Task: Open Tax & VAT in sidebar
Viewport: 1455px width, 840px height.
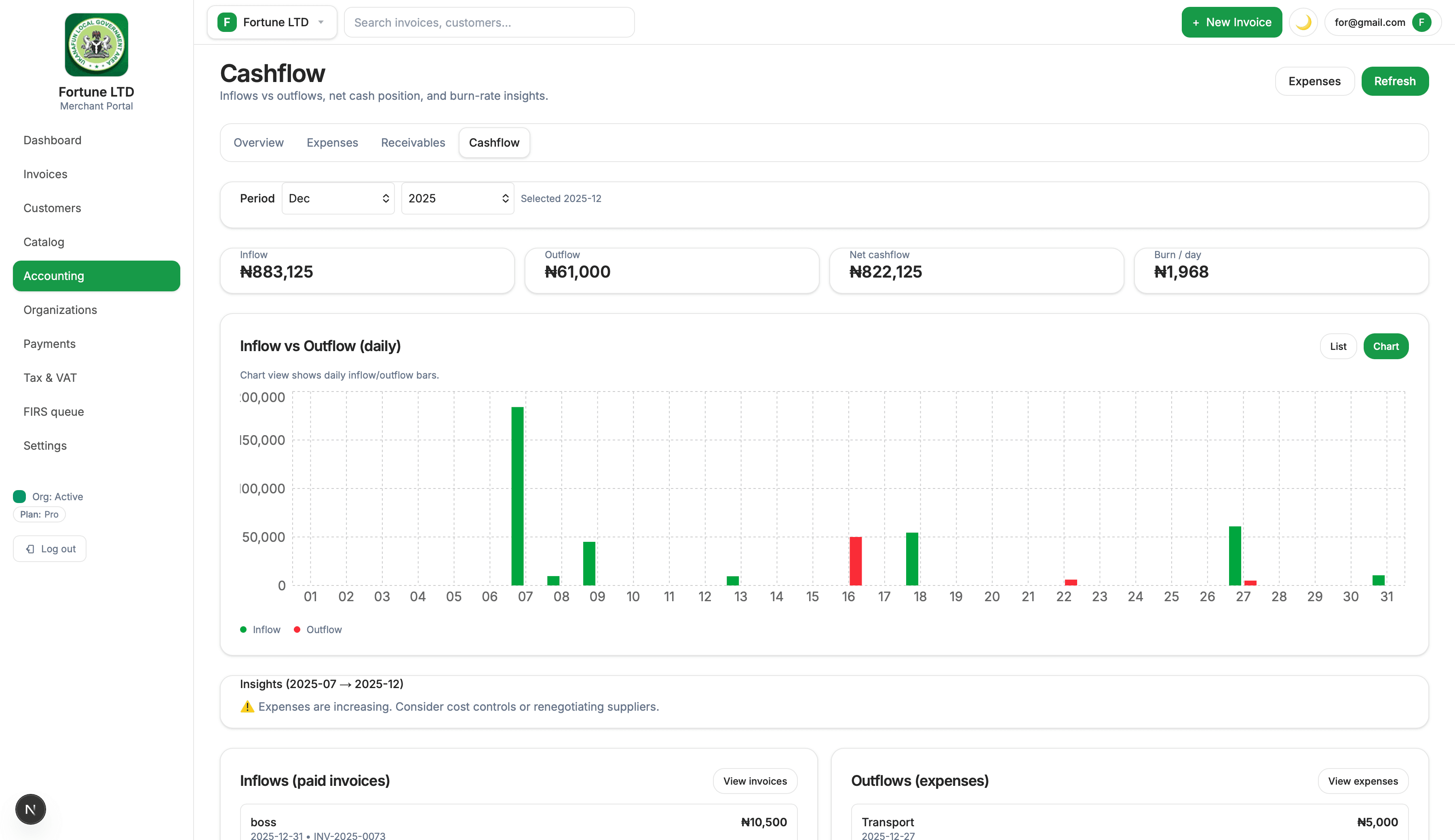Action: pyautogui.click(x=50, y=378)
